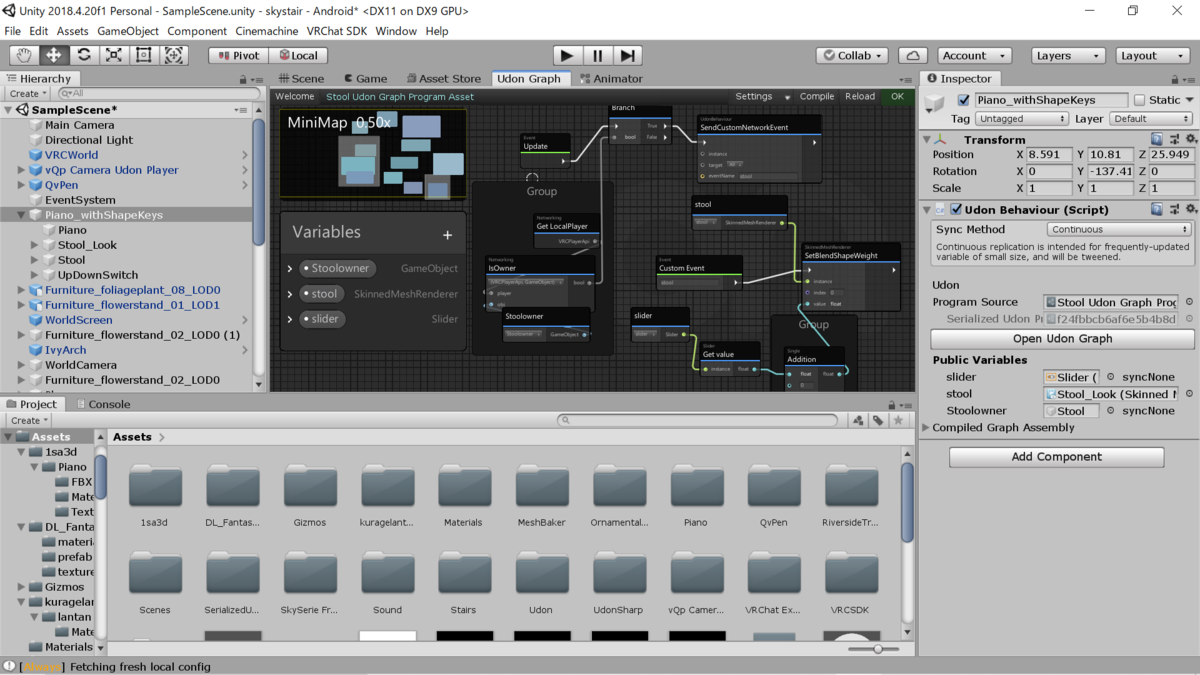Open the Layout dropdown

1152,56
